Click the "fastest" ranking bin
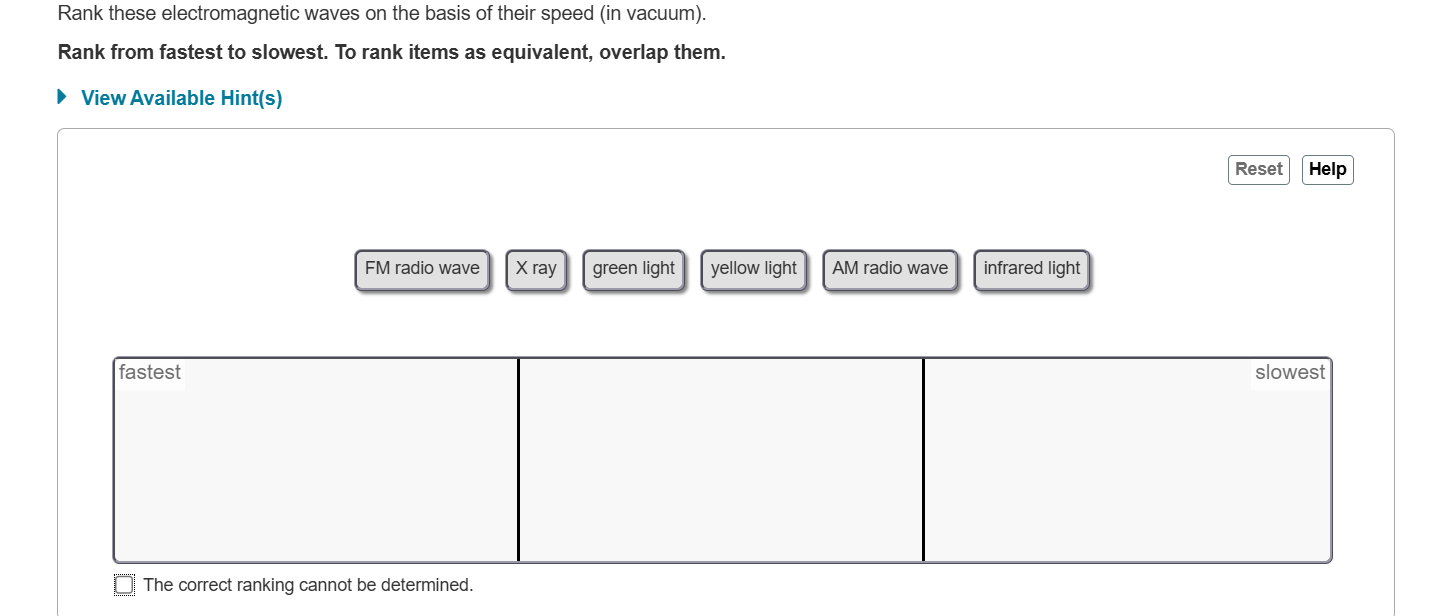This screenshot has height=616, width=1450. (316, 460)
